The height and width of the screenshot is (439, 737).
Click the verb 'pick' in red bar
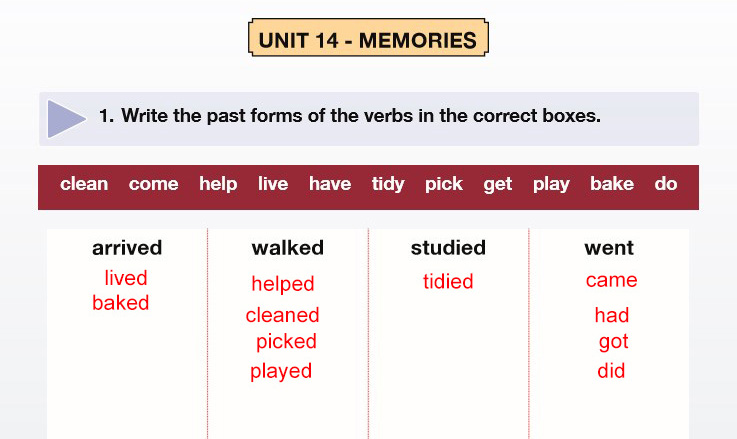point(444,184)
